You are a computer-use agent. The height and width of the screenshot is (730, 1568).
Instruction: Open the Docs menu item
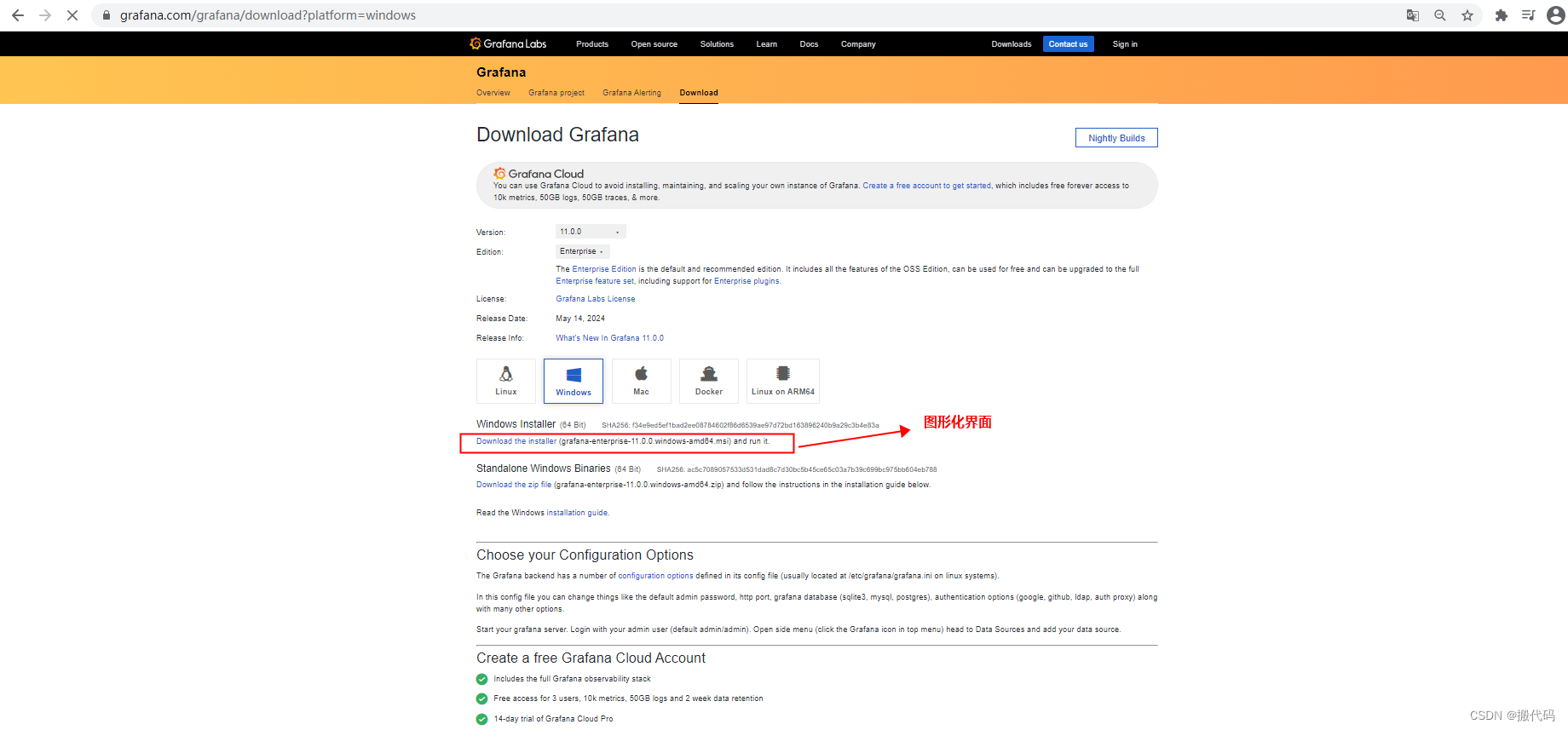[x=809, y=44]
